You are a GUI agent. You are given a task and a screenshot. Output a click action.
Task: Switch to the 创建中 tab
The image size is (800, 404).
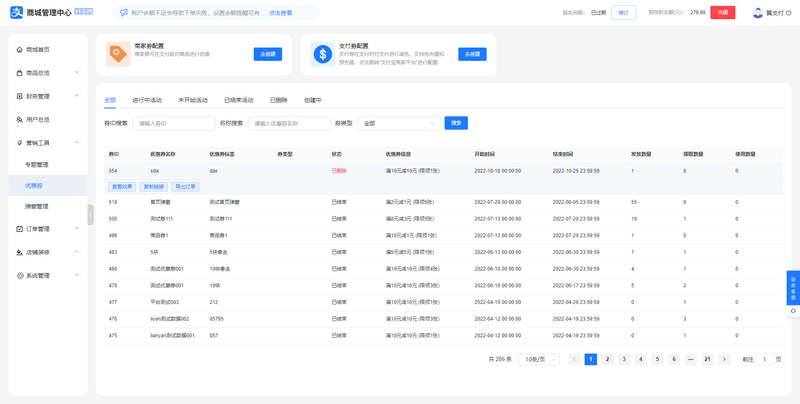pos(313,100)
